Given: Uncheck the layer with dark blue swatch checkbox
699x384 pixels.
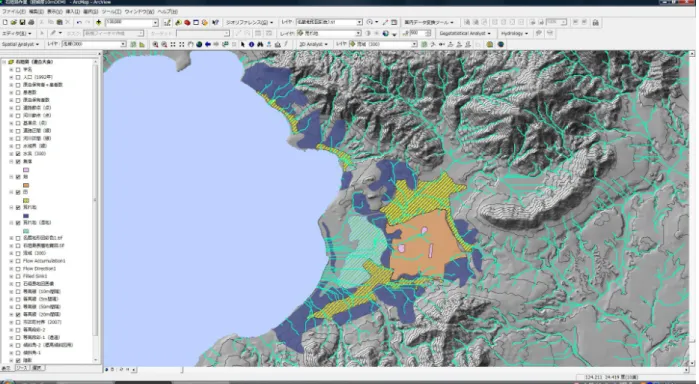Looking at the screenshot, I should [18, 207].
